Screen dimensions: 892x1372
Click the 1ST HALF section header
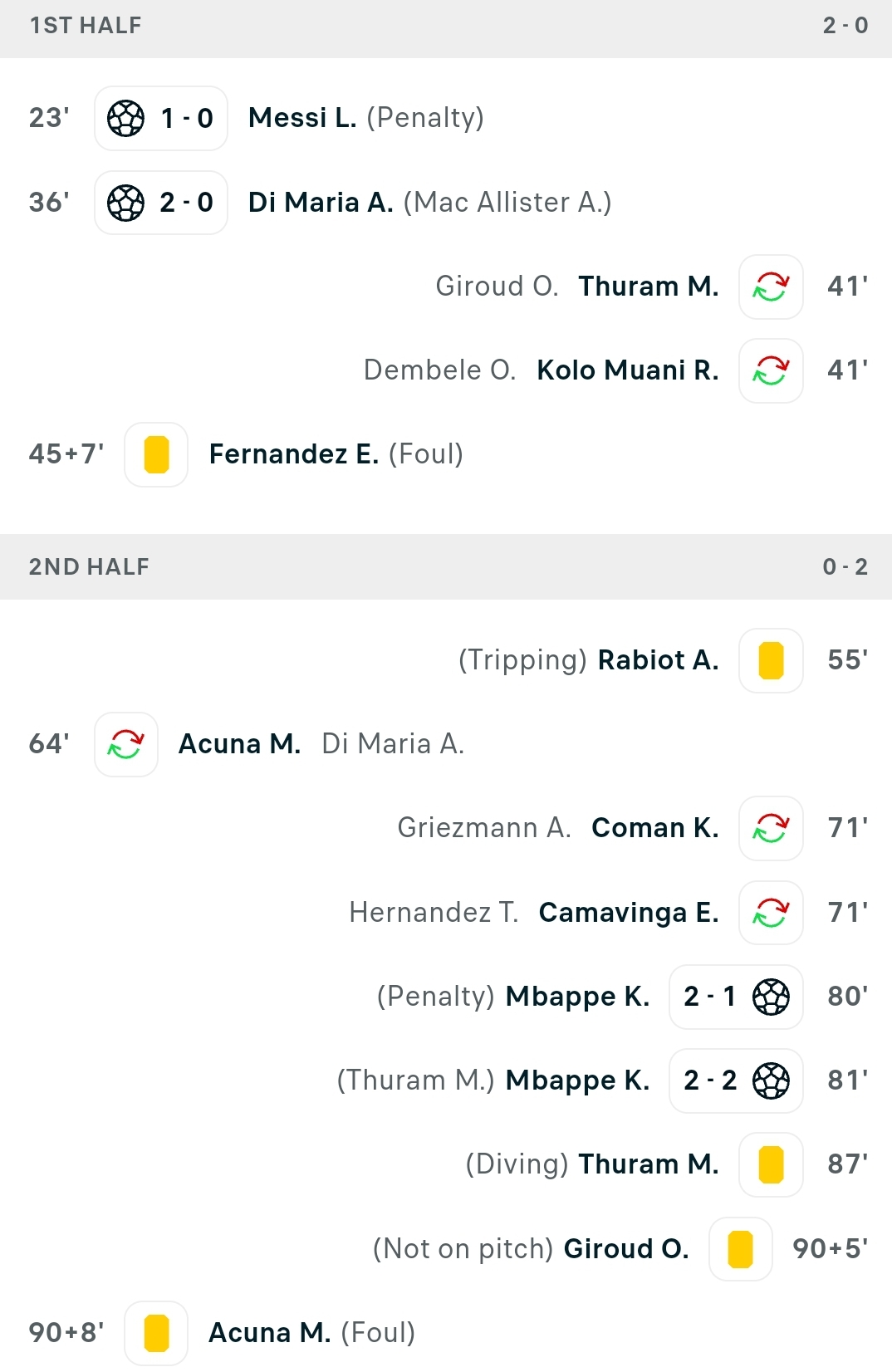click(x=446, y=26)
